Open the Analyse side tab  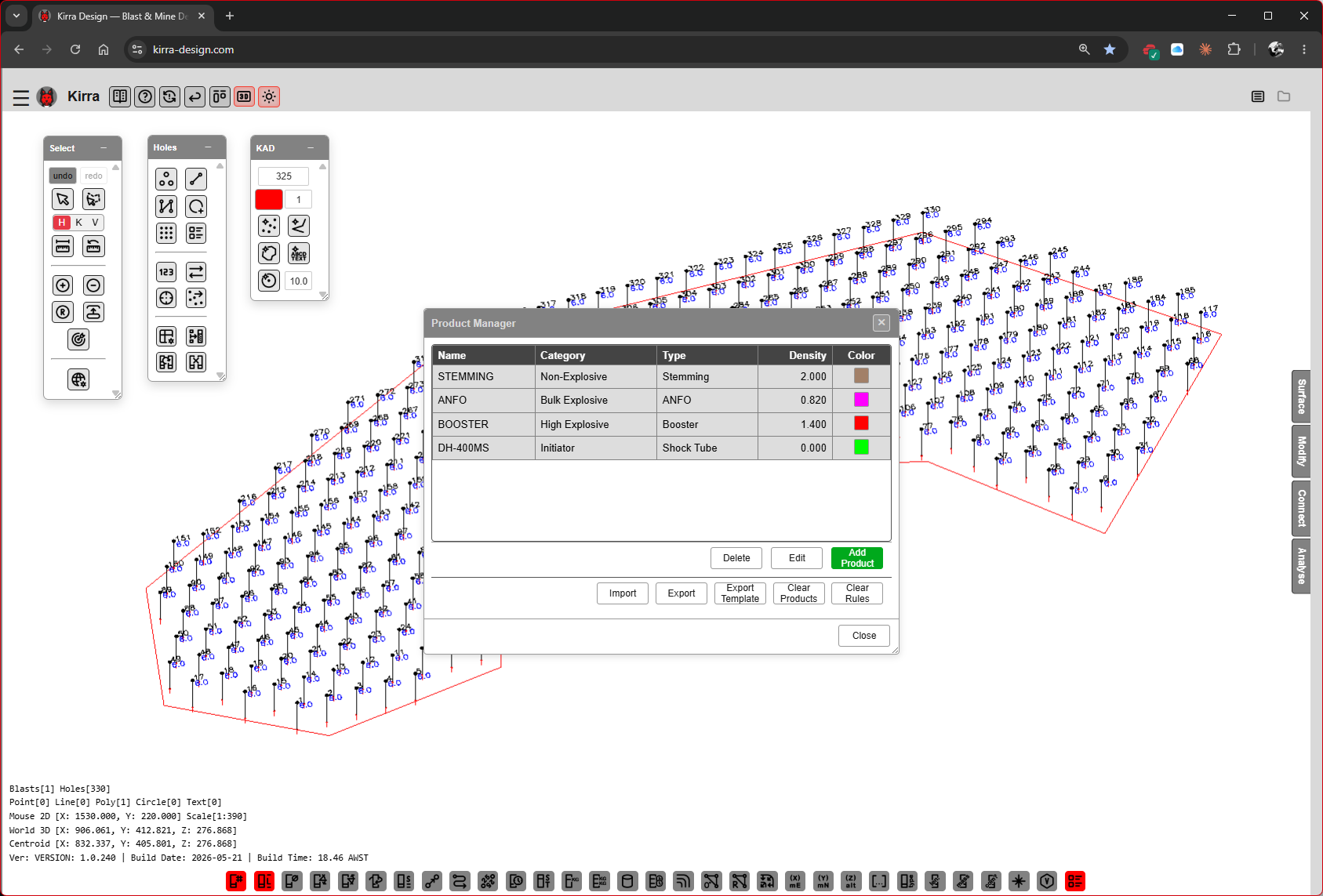pos(1301,566)
